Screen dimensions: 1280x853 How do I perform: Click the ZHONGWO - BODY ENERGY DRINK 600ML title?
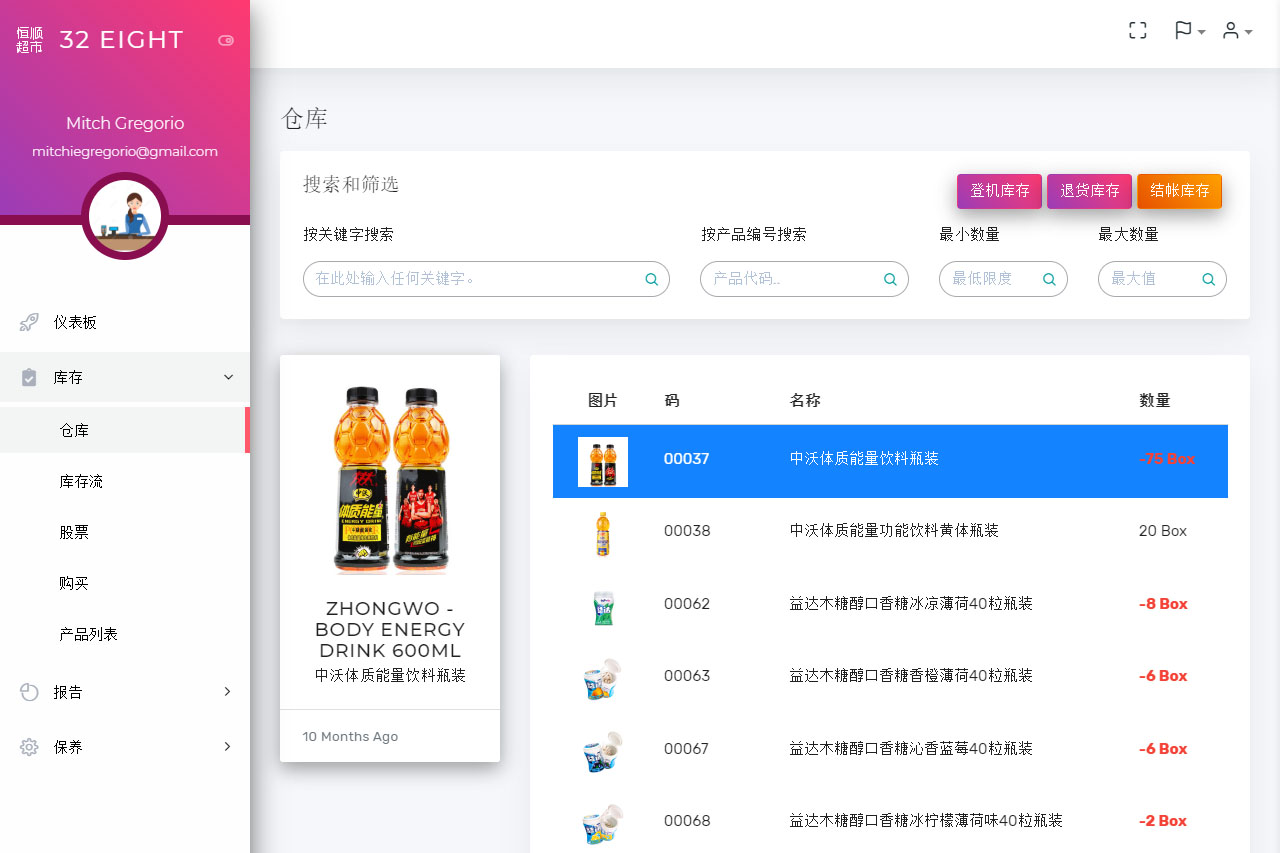390,630
